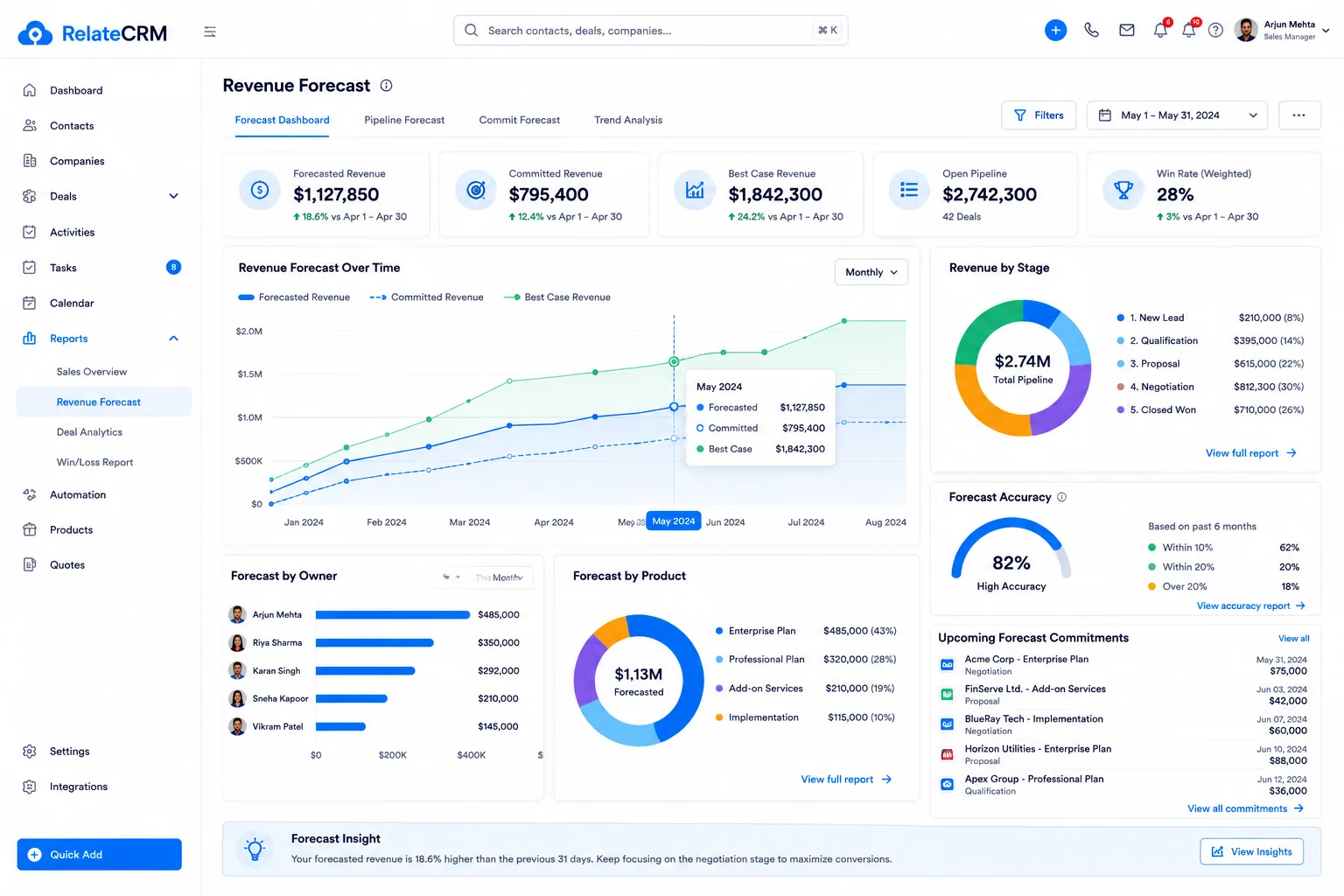Screen dimensions: 1344x896
Task: Open the help question mark icon
Action: click(x=1215, y=31)
